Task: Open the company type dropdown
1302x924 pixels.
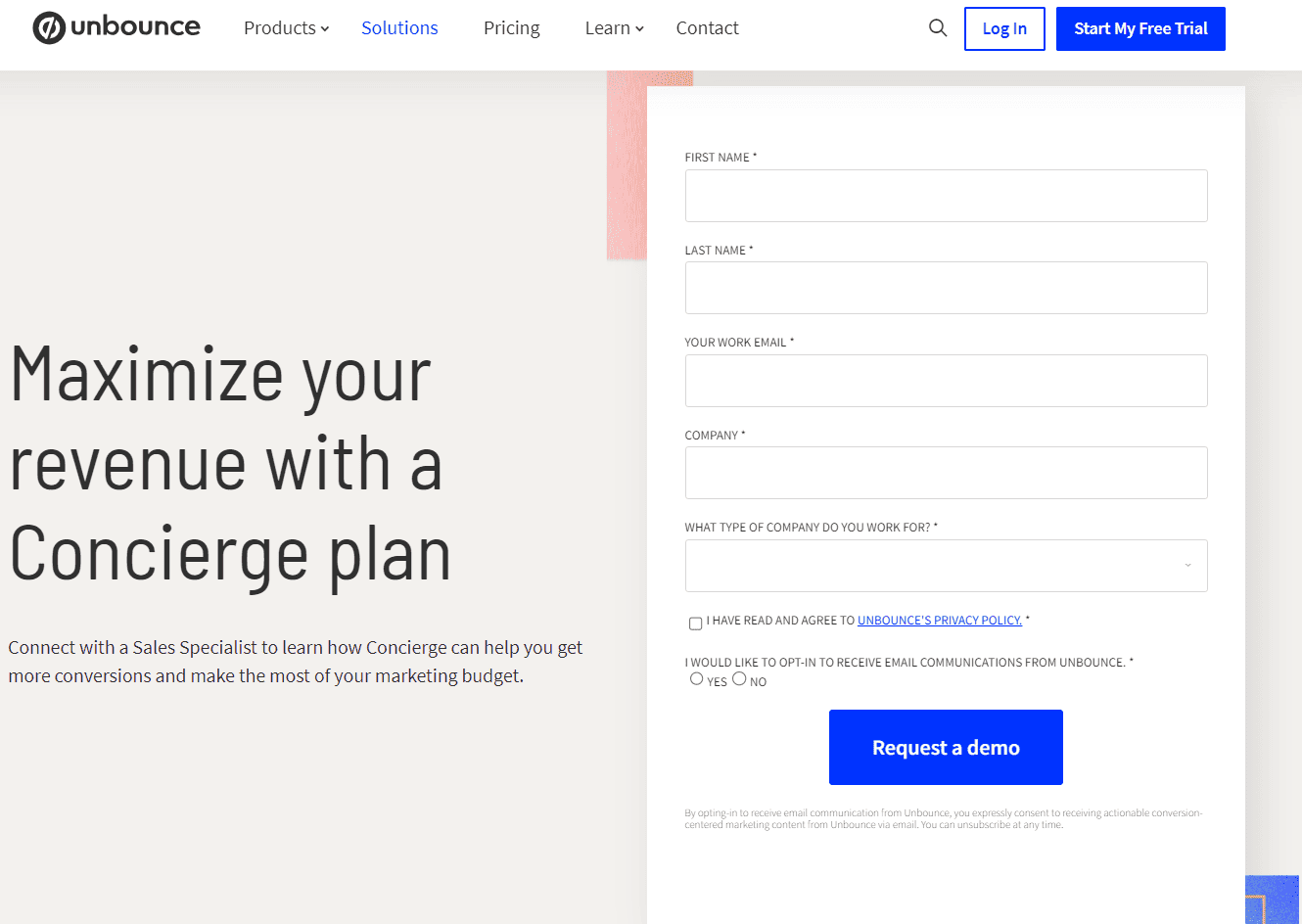Action: pos(947,566)
